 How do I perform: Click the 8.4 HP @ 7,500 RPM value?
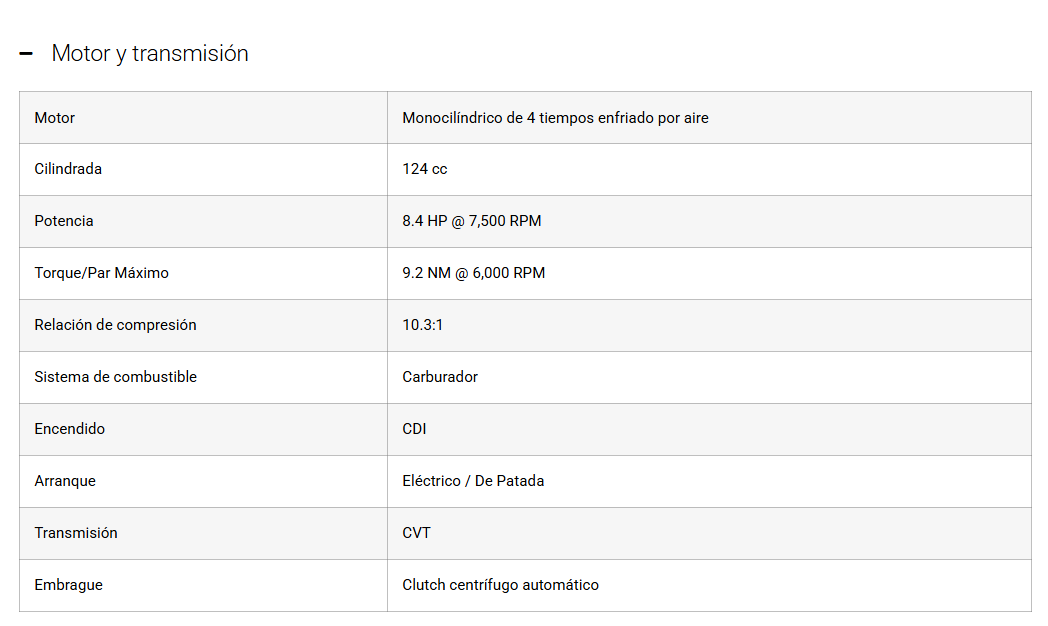[x=472, y=221]
